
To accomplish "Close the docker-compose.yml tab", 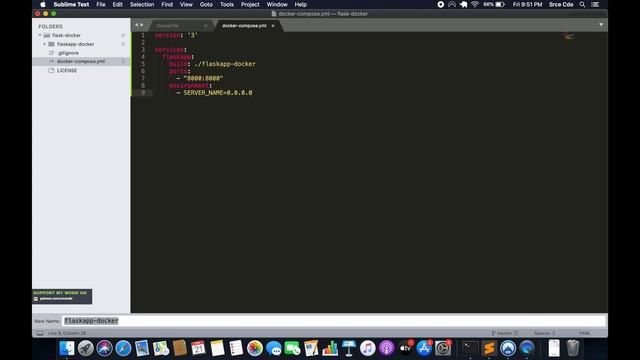I will click(x=273, y=26).
